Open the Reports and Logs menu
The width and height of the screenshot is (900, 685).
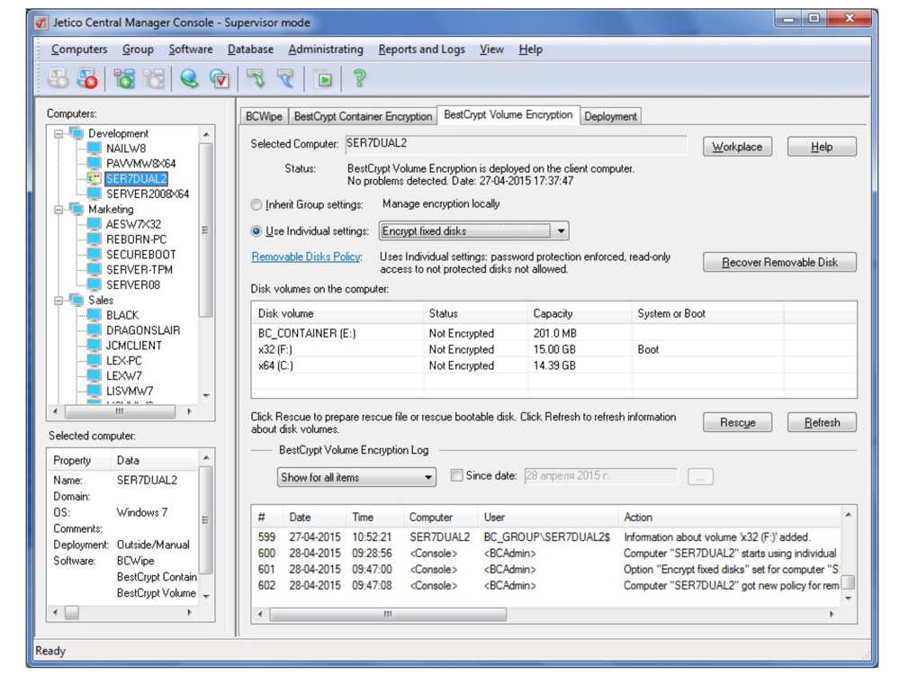421,49
